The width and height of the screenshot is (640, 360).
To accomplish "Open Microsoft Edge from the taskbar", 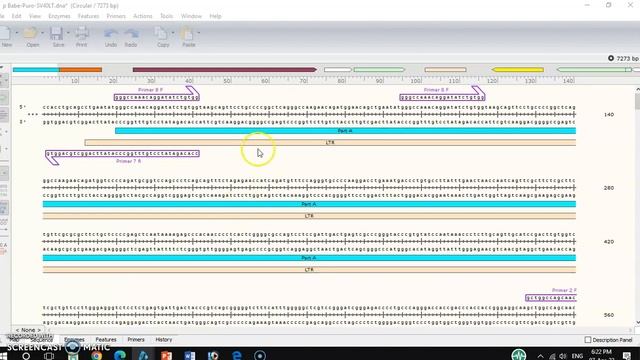I will click(120, 356).
